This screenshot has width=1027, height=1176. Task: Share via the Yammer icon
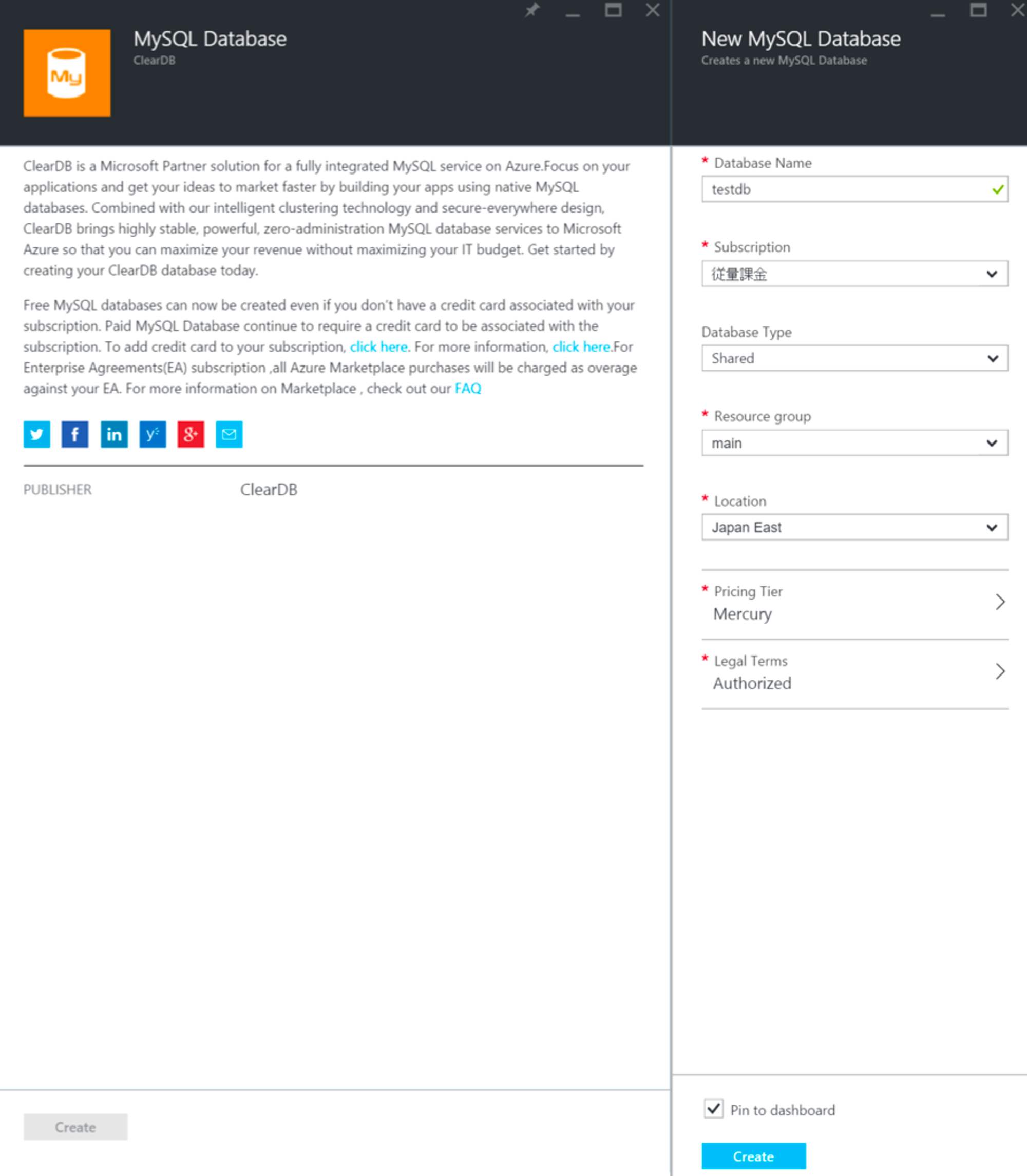[153, 434]
